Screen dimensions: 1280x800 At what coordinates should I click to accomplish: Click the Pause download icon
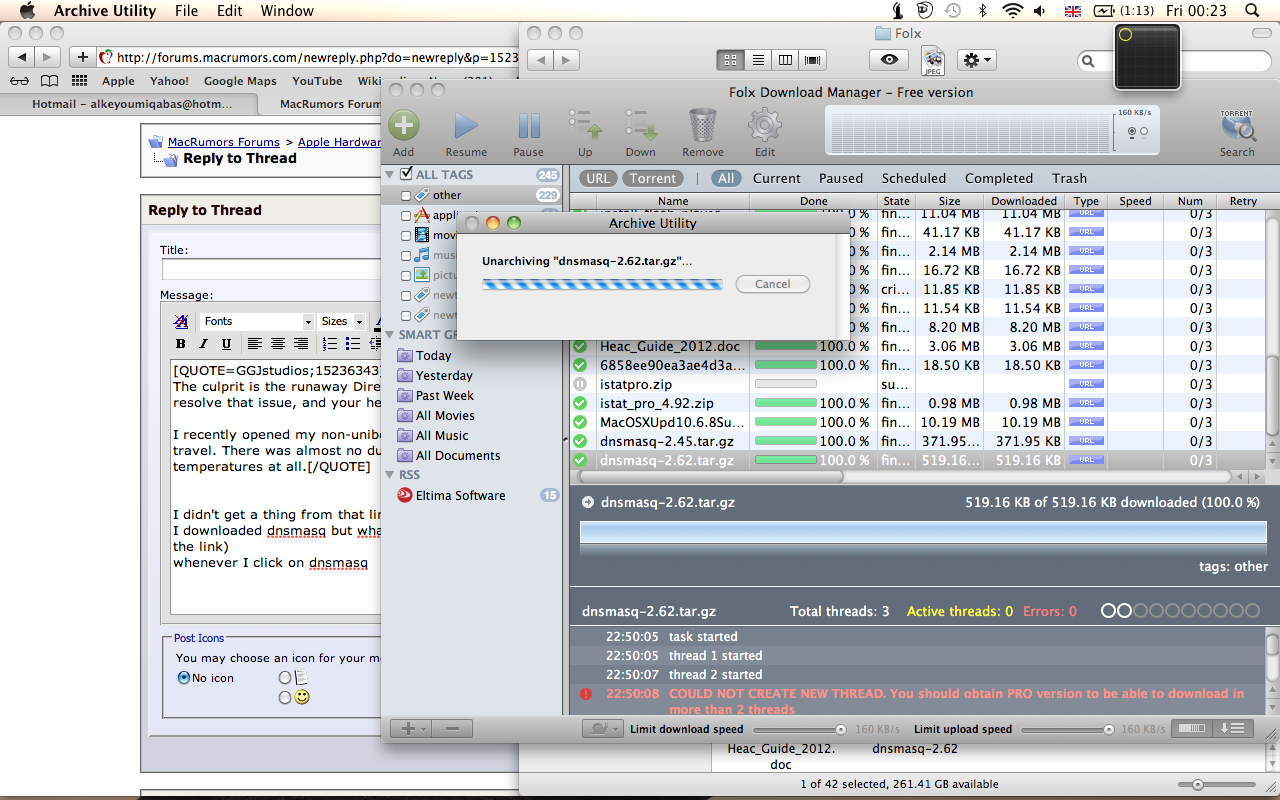[x=528, y=126]
